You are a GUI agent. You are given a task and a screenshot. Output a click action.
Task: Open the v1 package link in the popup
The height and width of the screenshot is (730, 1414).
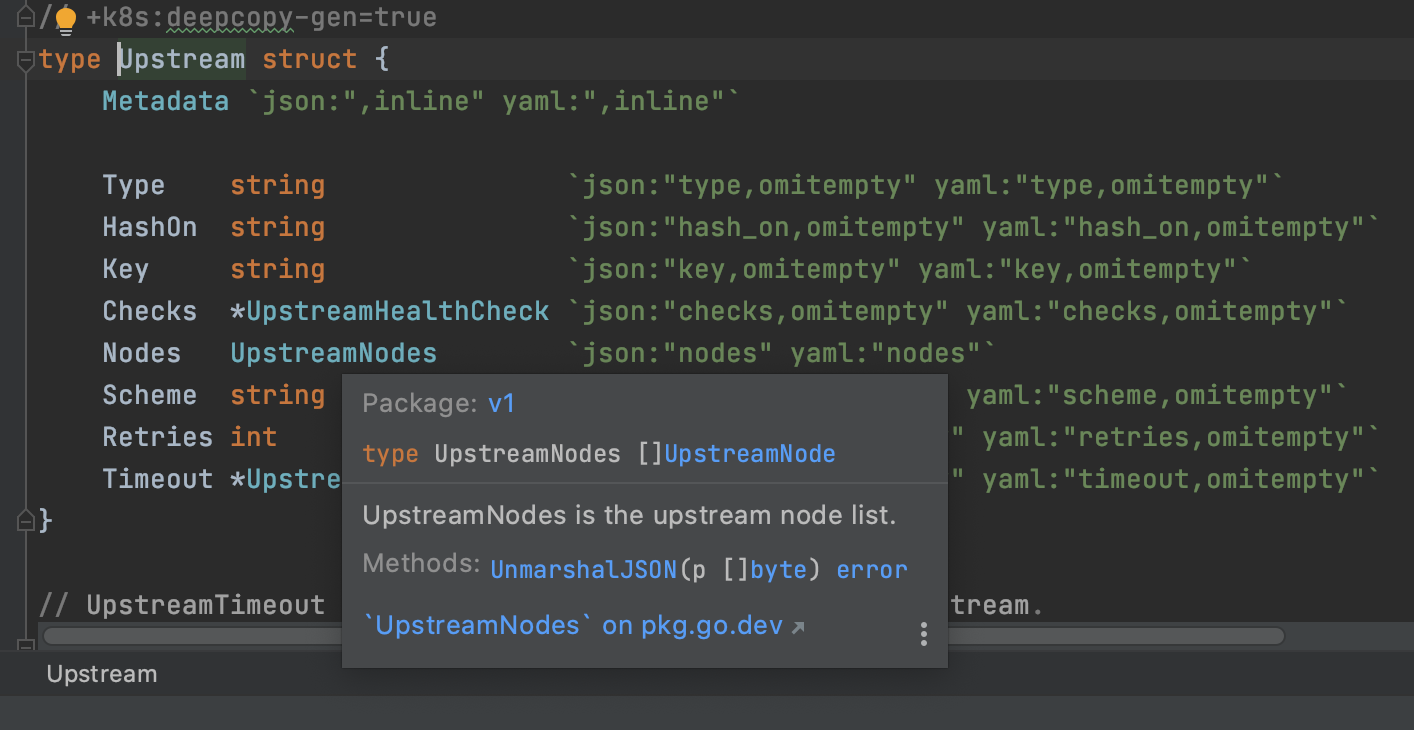pyautogui.click(x=501, y=403)
